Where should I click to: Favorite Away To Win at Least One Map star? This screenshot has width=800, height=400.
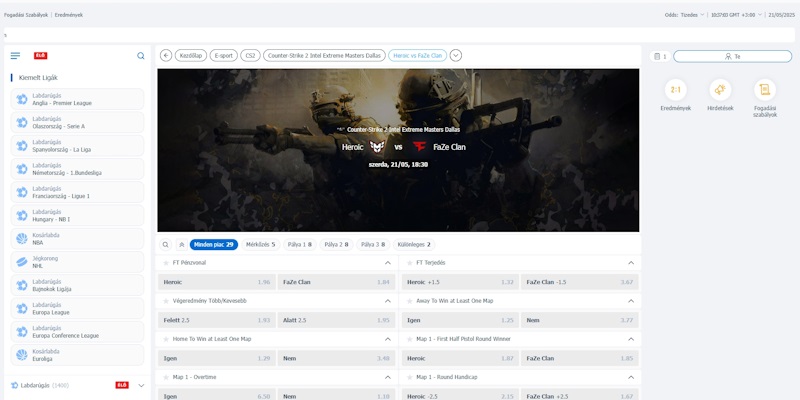(x=409, y=301)
